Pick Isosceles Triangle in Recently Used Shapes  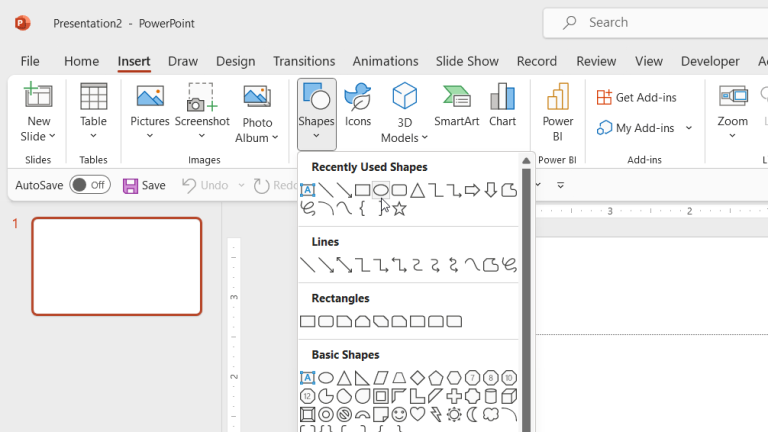pos(417,190)
